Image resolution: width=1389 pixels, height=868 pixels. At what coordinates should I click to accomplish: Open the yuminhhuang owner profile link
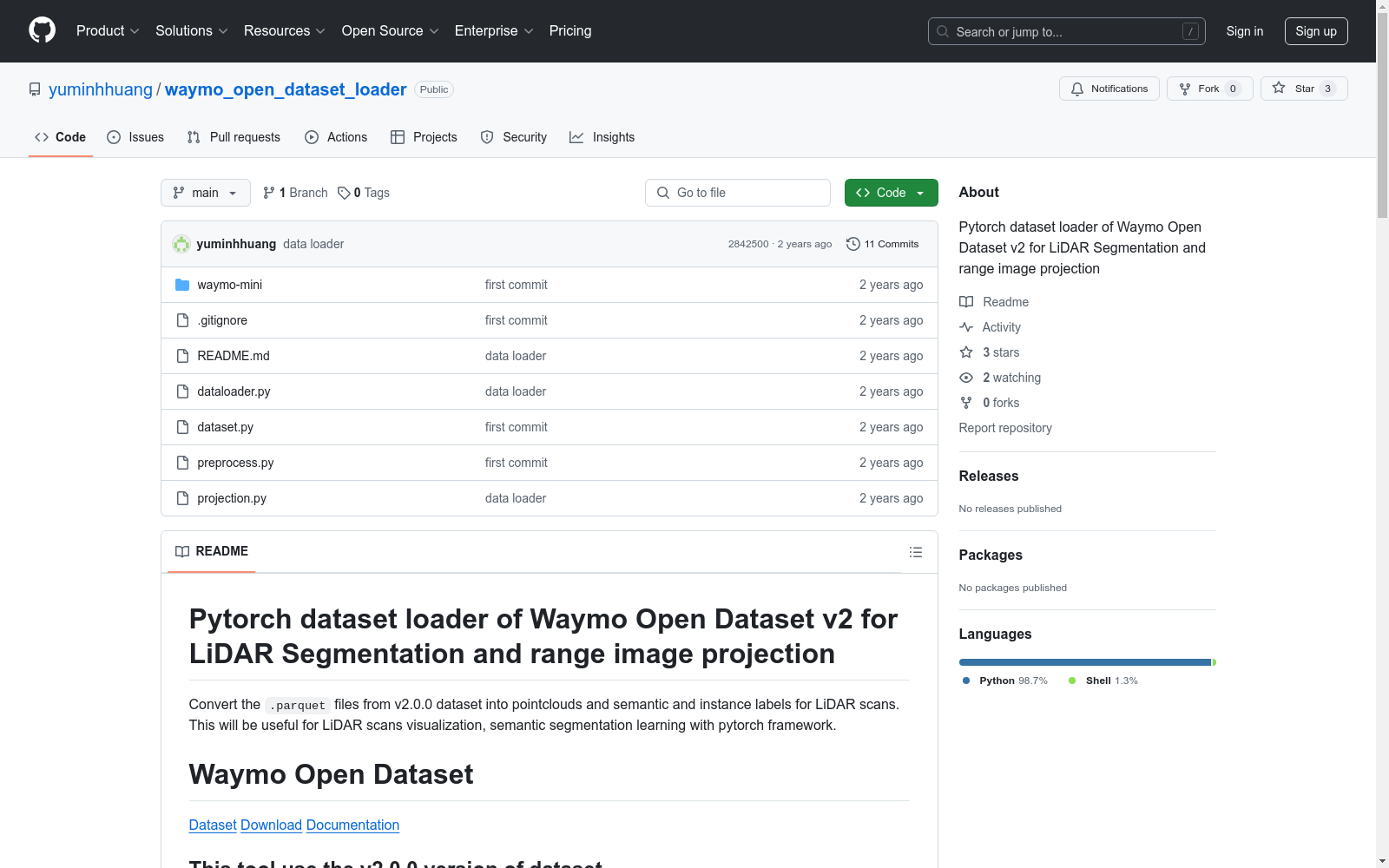101,89
